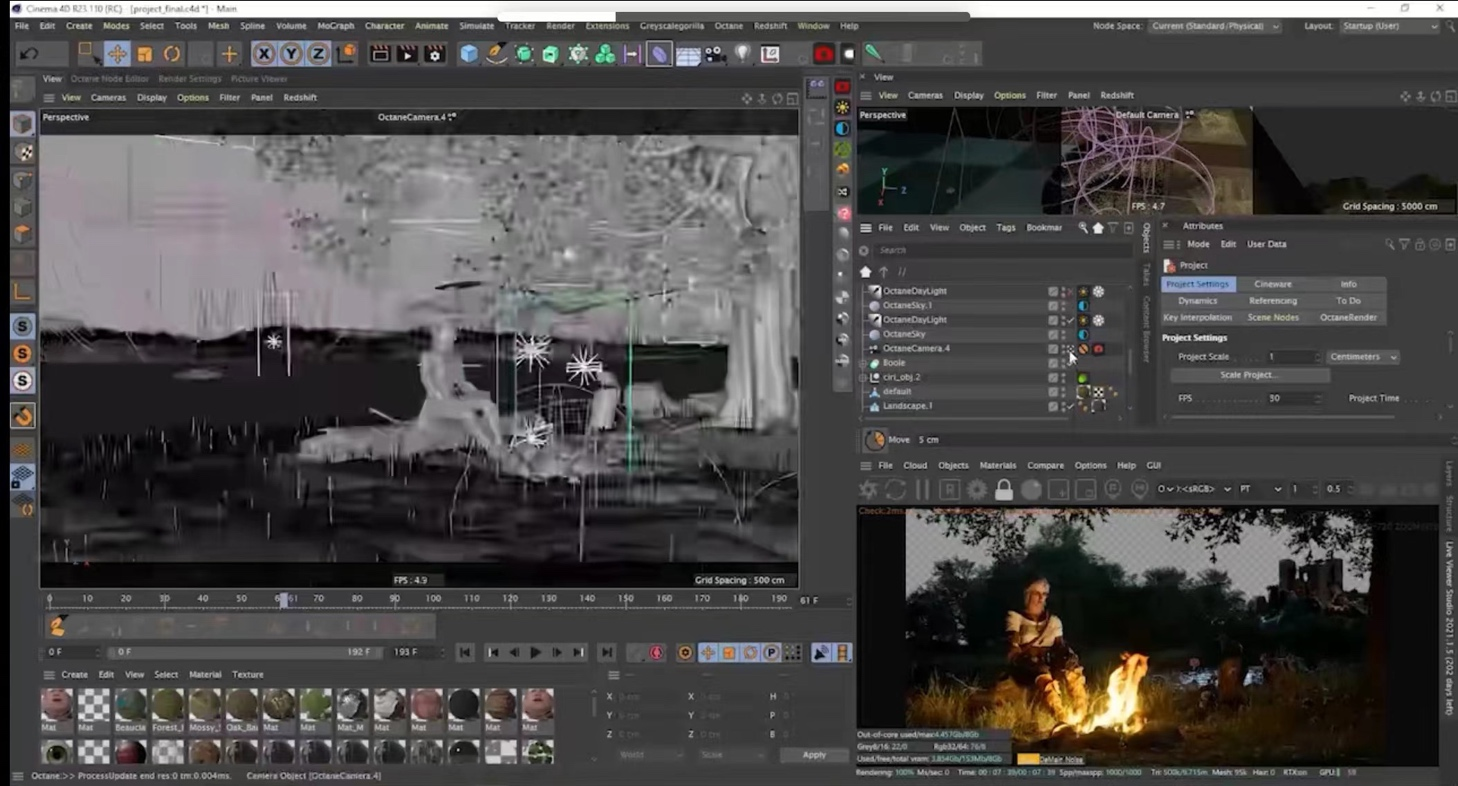Click the Camera object toolbar icon

point(714,54)
